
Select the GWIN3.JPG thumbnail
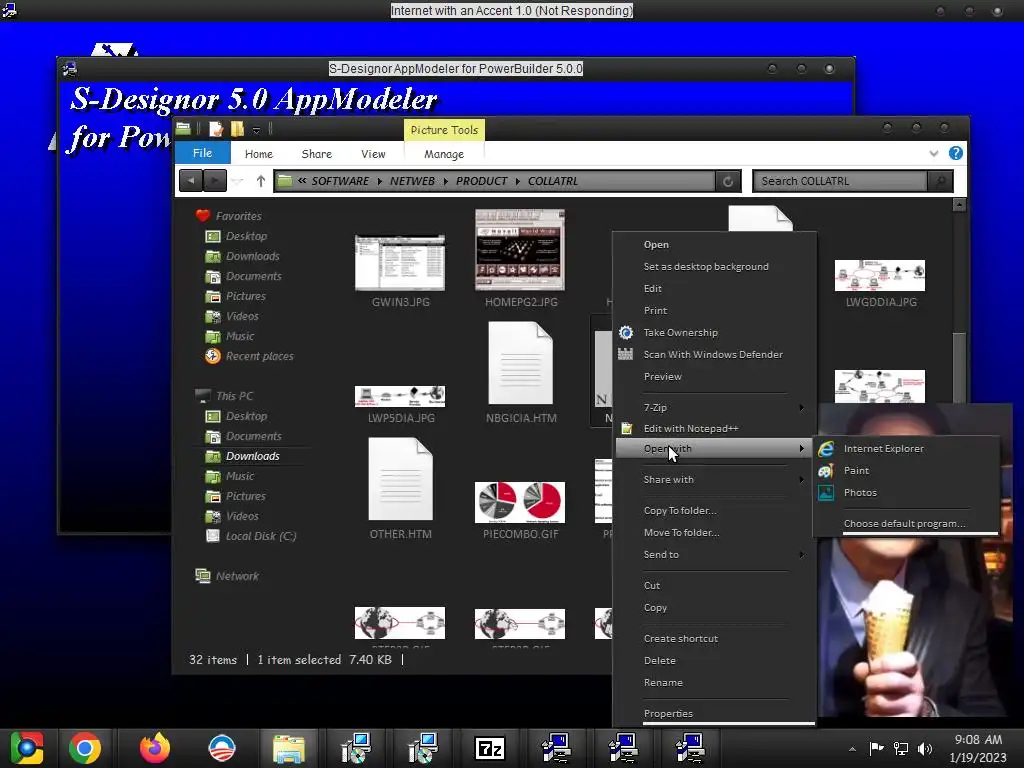pos(400,263)
